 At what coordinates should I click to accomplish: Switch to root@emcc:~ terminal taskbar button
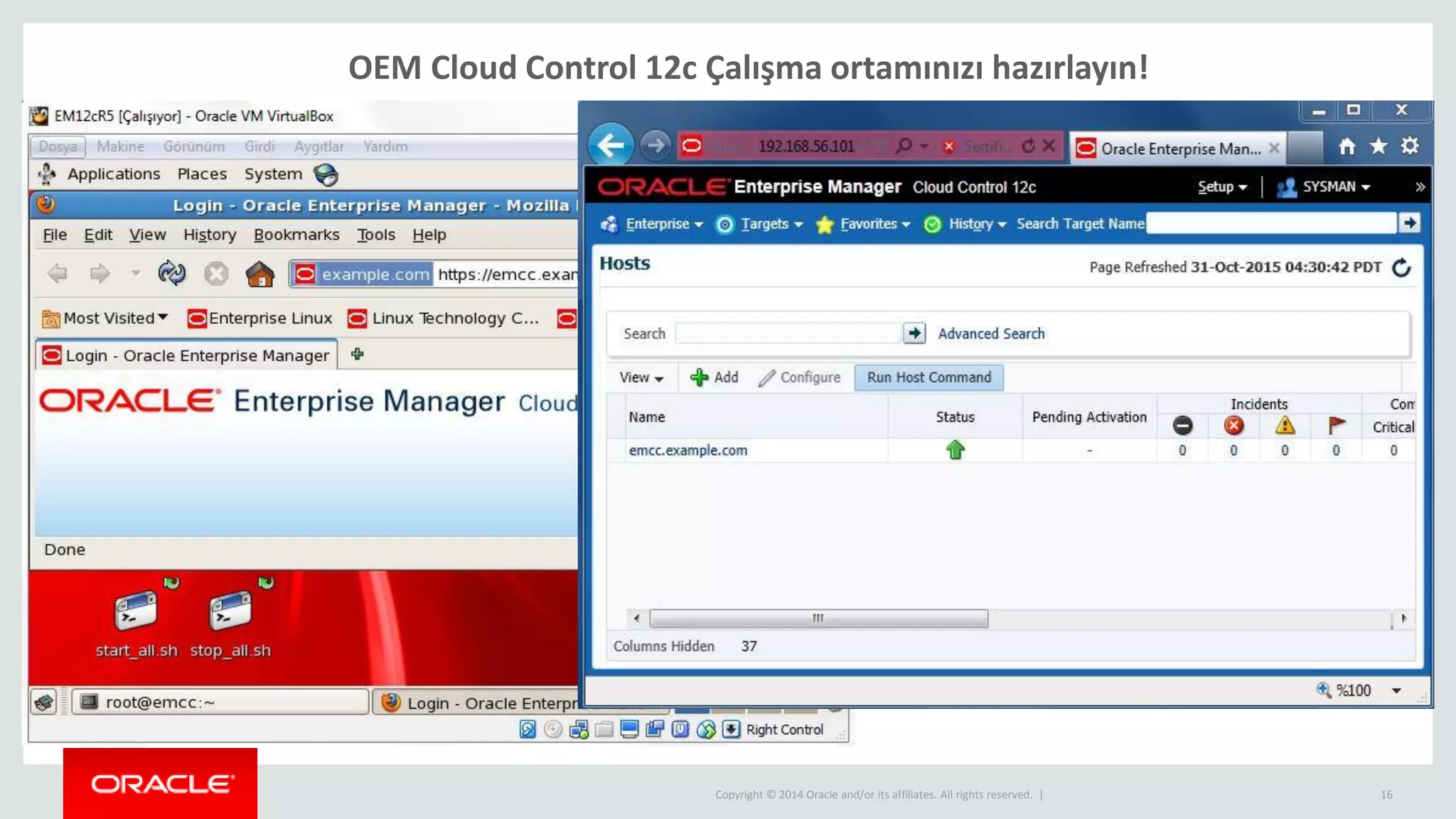point(220,702)
